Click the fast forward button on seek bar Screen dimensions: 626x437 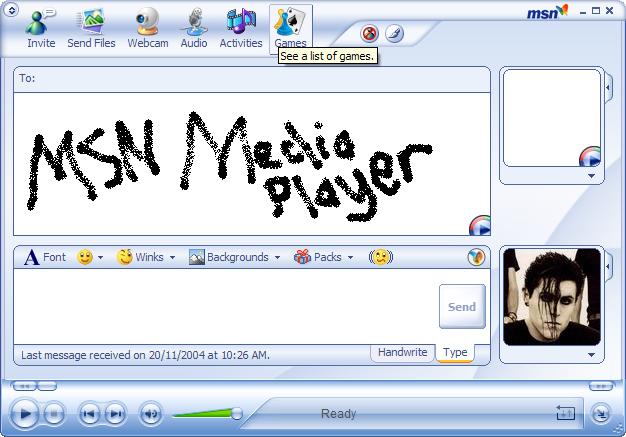601,386
